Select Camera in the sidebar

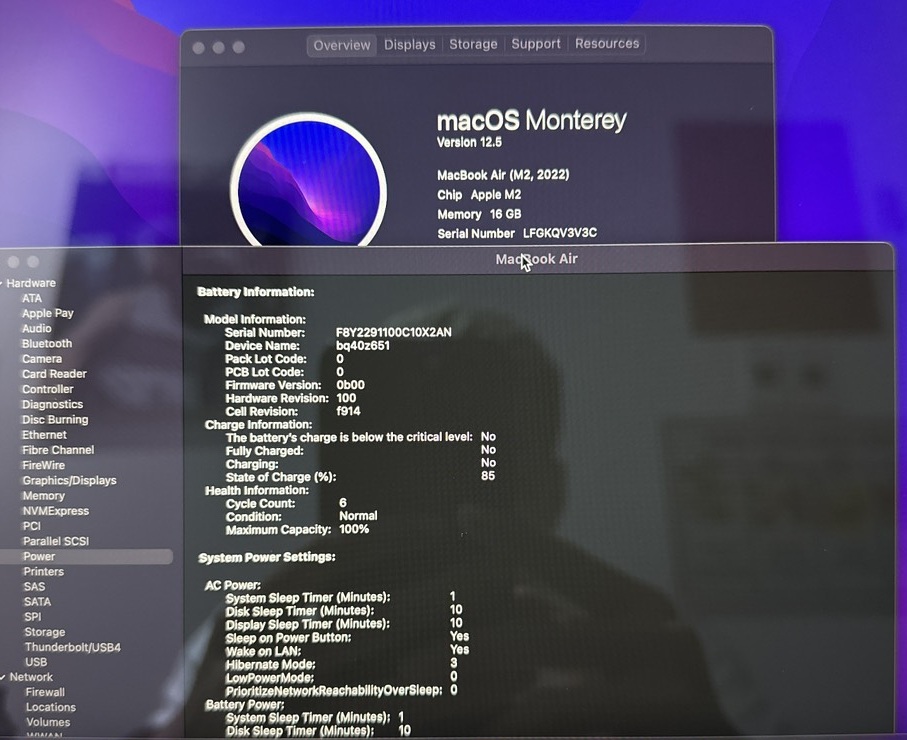42,359
